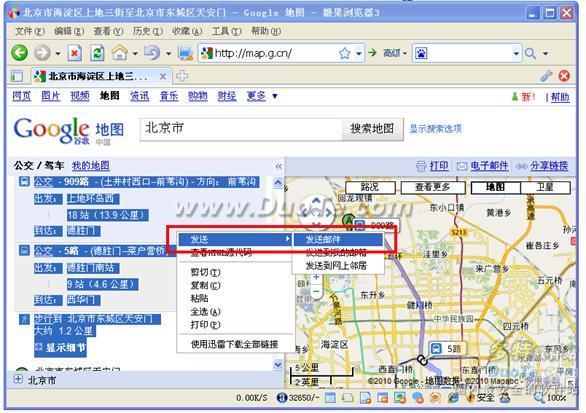Open the 文件(F) menu
Screen dimensions: 586x413
pyautogui.click(x=30, y=31)
